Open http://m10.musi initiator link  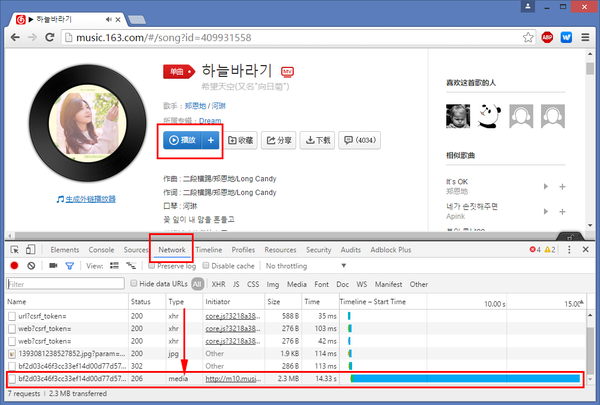point(233,379)
